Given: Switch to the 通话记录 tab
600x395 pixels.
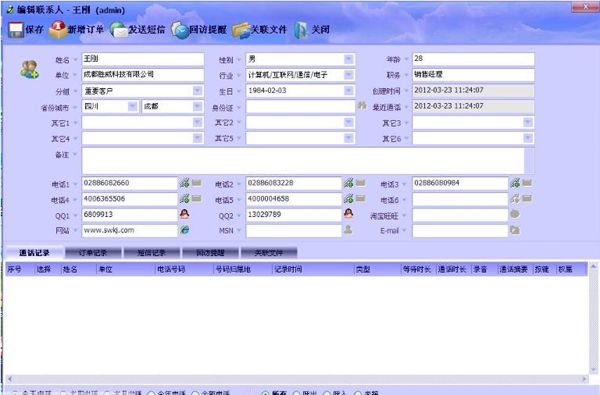Looking at the screenshot, I should 34,253.
